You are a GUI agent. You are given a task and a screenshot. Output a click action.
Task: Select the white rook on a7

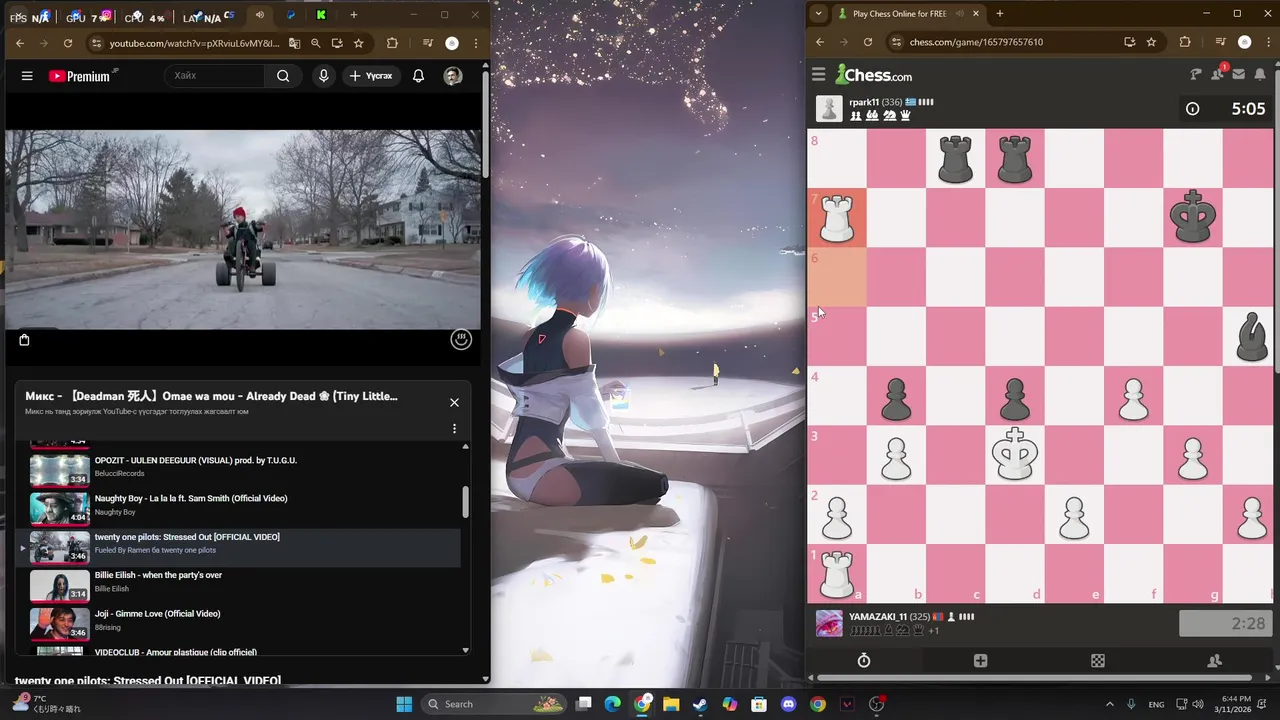point(837,218)
